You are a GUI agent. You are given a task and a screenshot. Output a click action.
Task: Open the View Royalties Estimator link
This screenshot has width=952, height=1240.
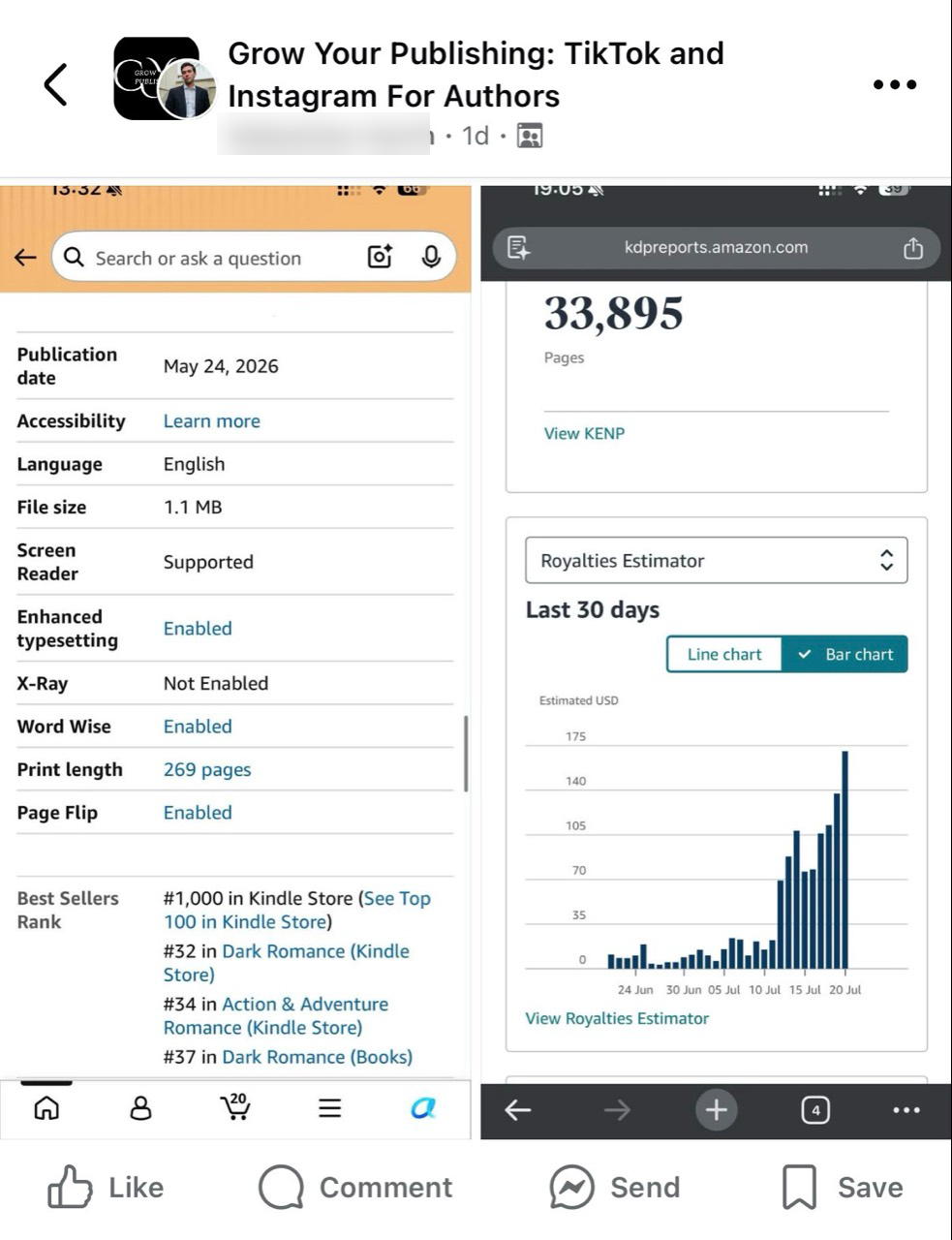617,1019
